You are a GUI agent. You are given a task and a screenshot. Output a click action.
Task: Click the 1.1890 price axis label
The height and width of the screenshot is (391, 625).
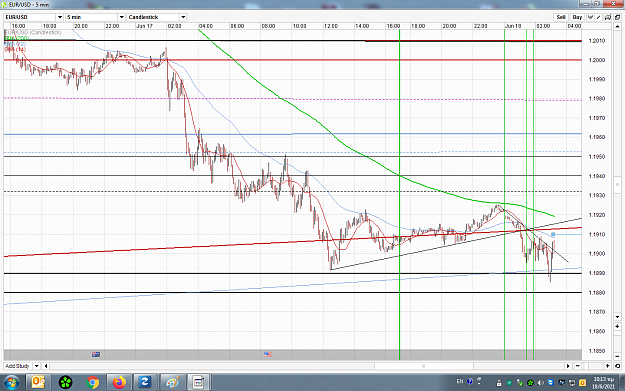(x=597, y=273)
